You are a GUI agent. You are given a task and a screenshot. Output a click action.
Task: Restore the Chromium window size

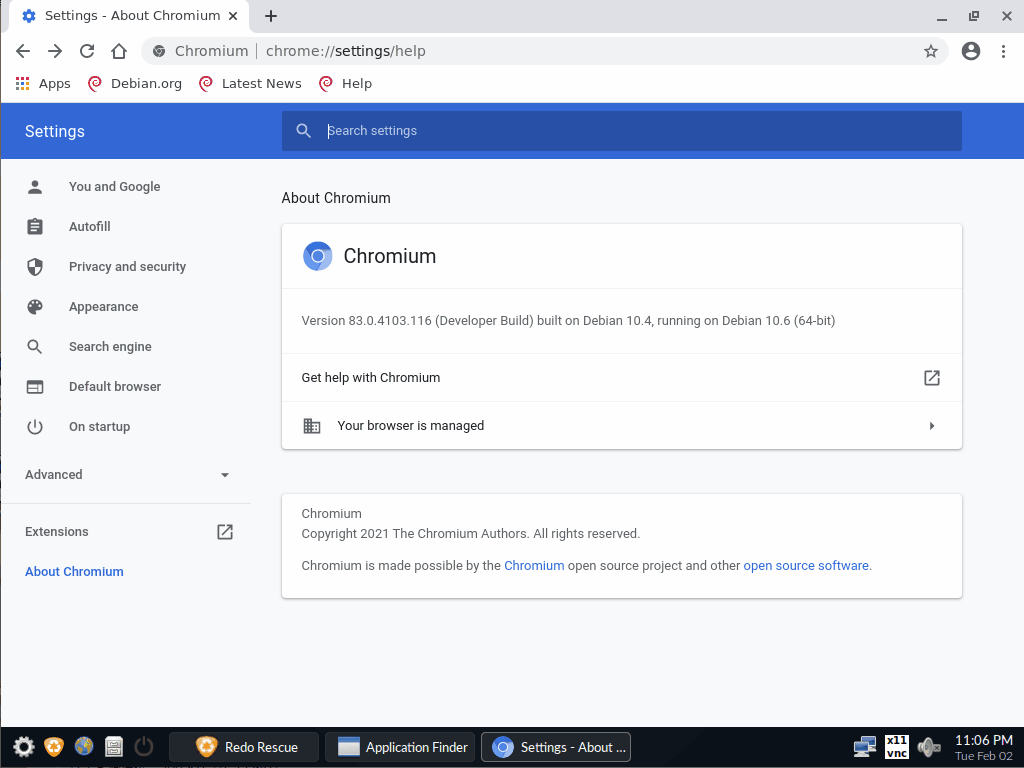[x=974, y=16]
